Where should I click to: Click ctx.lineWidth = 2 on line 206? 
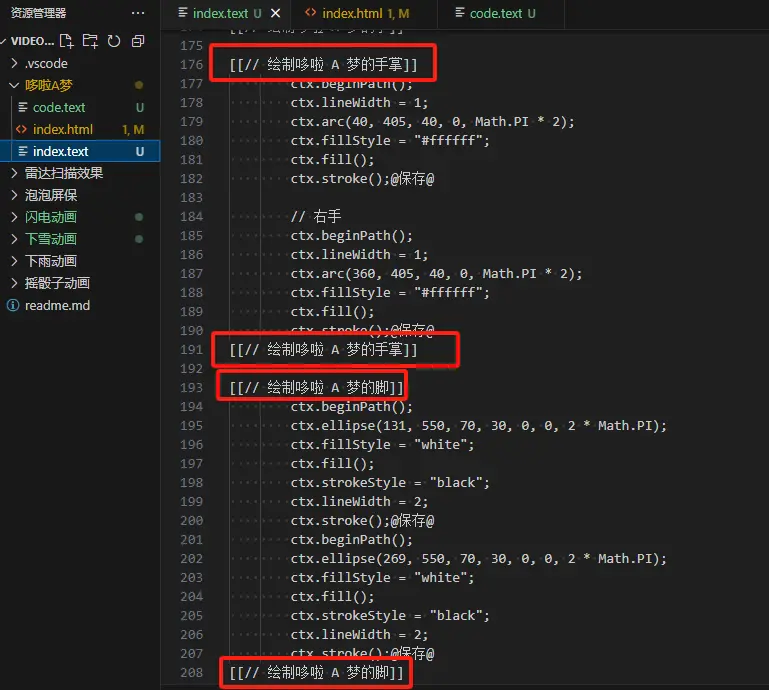point(359,635)
